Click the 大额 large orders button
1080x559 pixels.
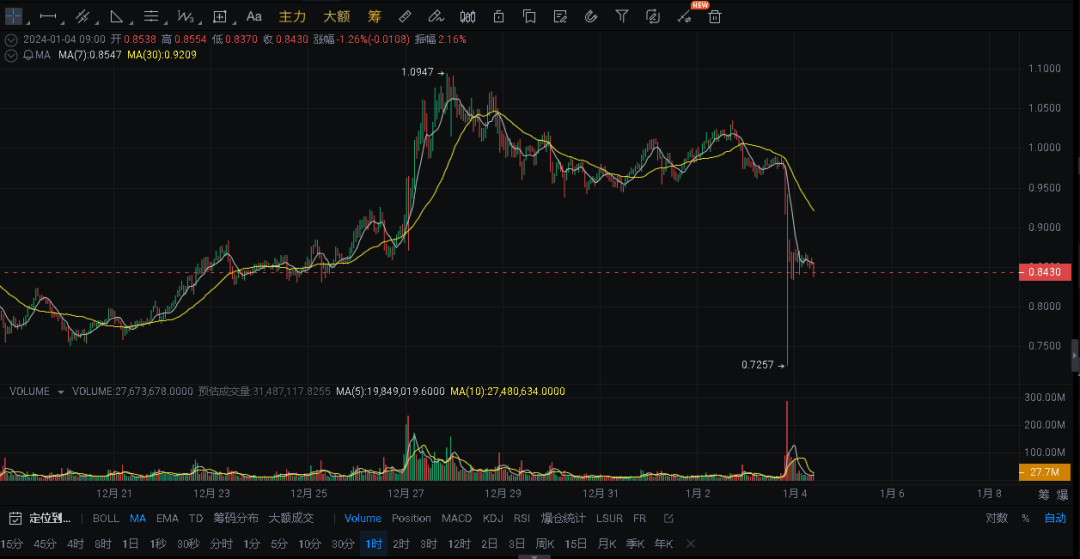[x=337, y=15]
